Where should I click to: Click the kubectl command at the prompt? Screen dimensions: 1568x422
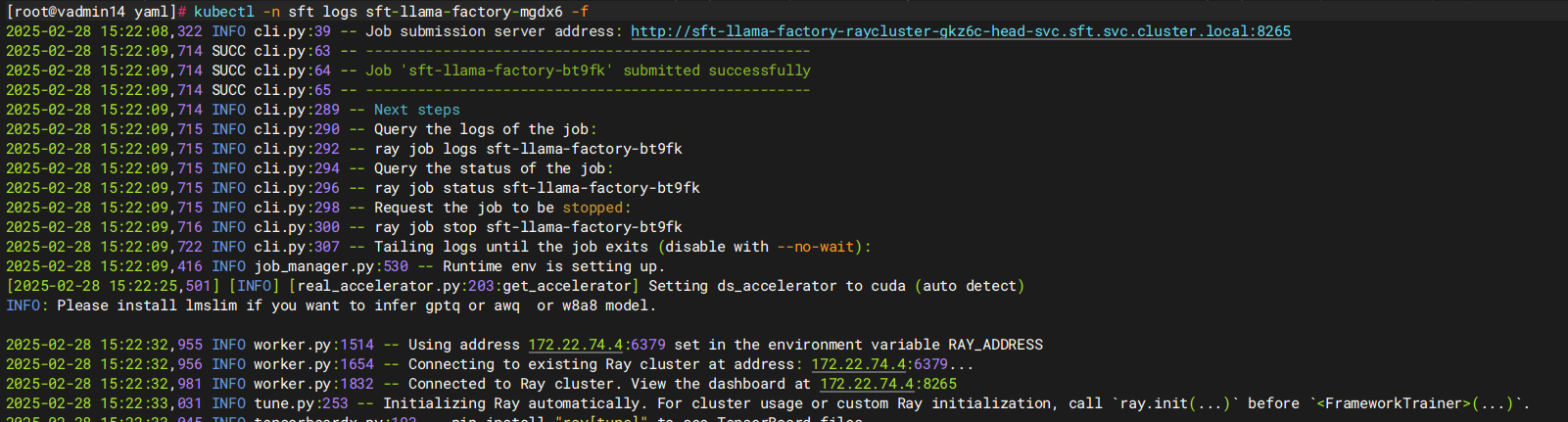391,12
